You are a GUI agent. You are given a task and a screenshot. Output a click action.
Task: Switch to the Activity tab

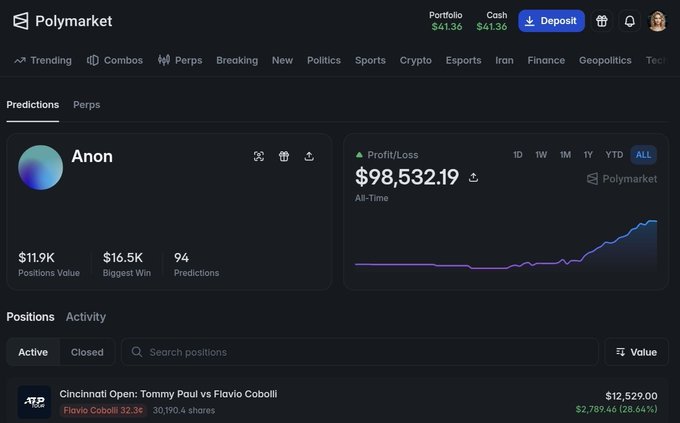(x=86, y=317)
